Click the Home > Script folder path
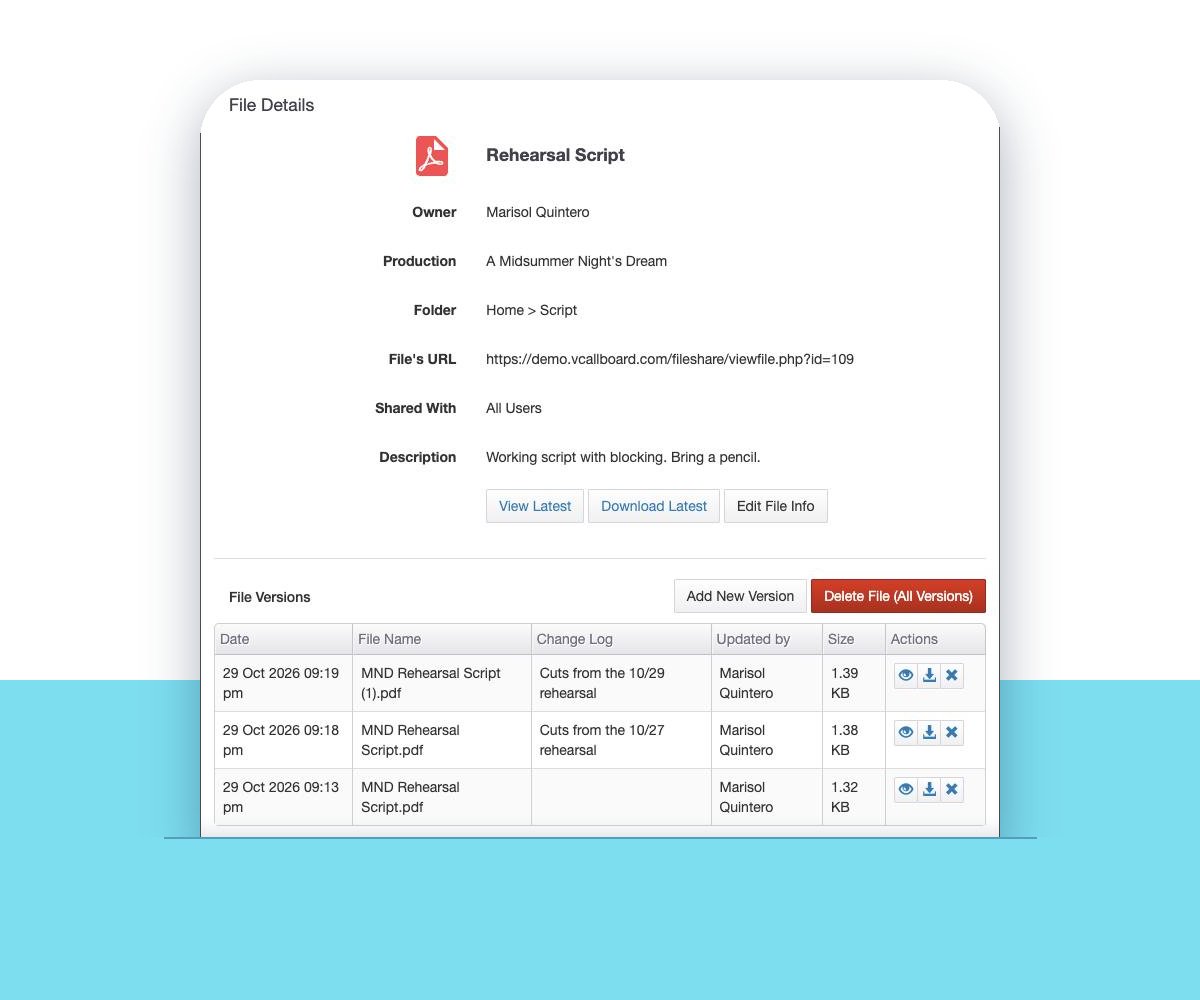The height and width of the screenshot is (1000, 1200). tap(531, 310)
